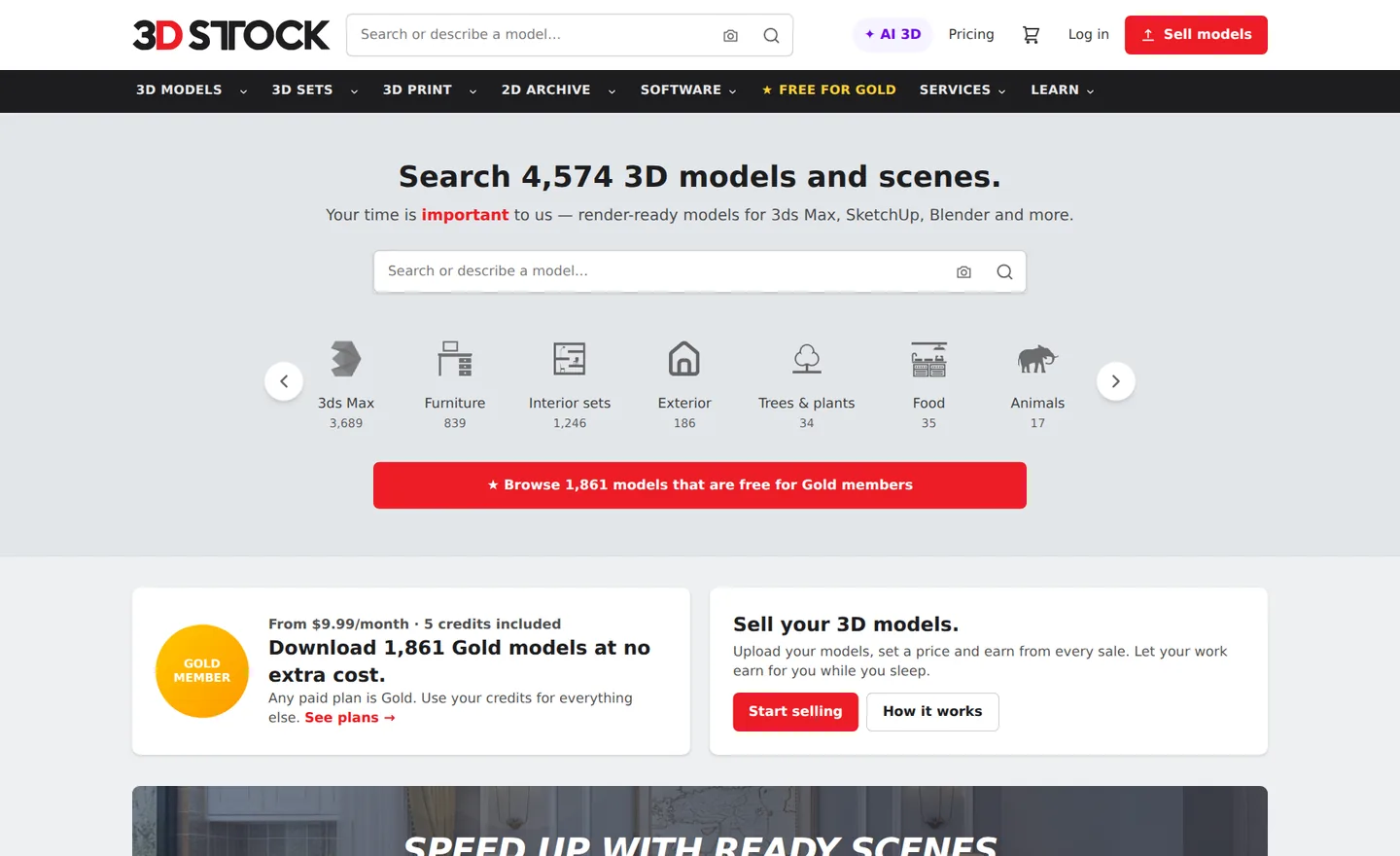Open the Furniture category icon
Viewport: 1400px width, 856px height.
(455, 359)
